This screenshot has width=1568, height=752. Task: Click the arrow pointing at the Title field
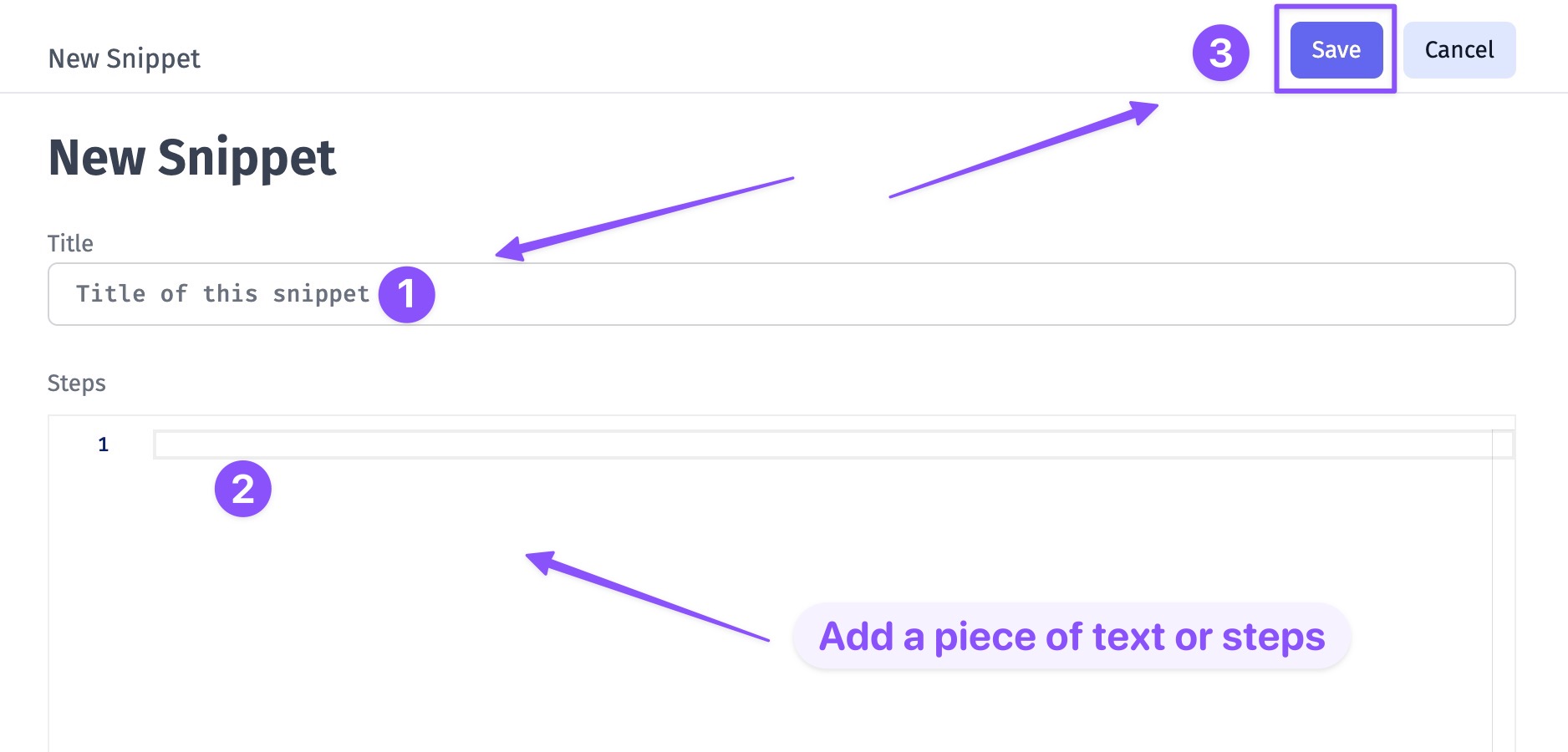tap(644, 215)
